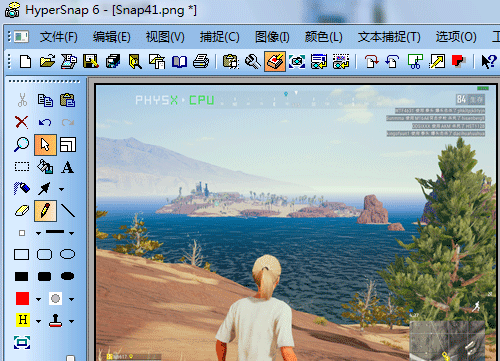
Task: Expand the eyedropper tool dropdown arrow
Action: pos(61,189)
